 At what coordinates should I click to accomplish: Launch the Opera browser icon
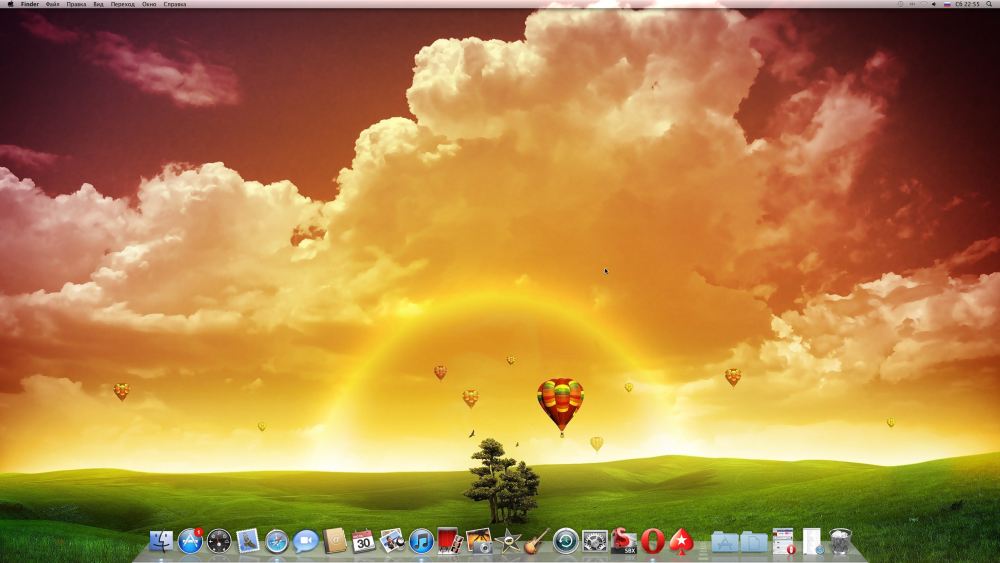click(x=652, y=541)
